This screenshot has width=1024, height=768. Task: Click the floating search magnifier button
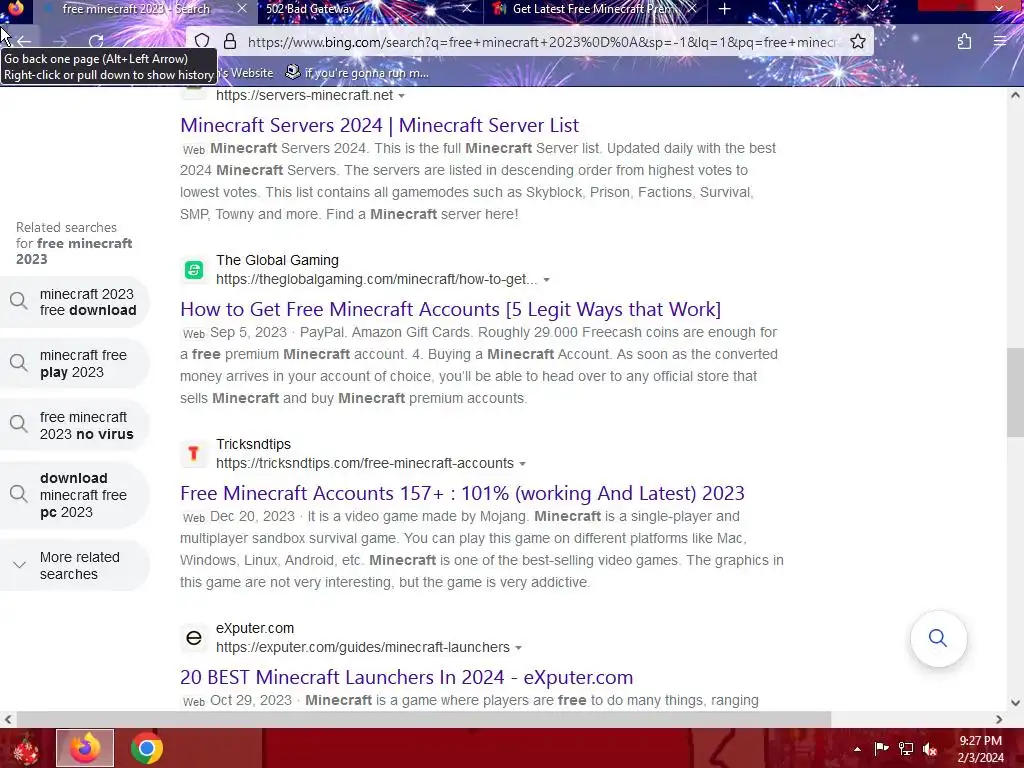tap(938, 638)
